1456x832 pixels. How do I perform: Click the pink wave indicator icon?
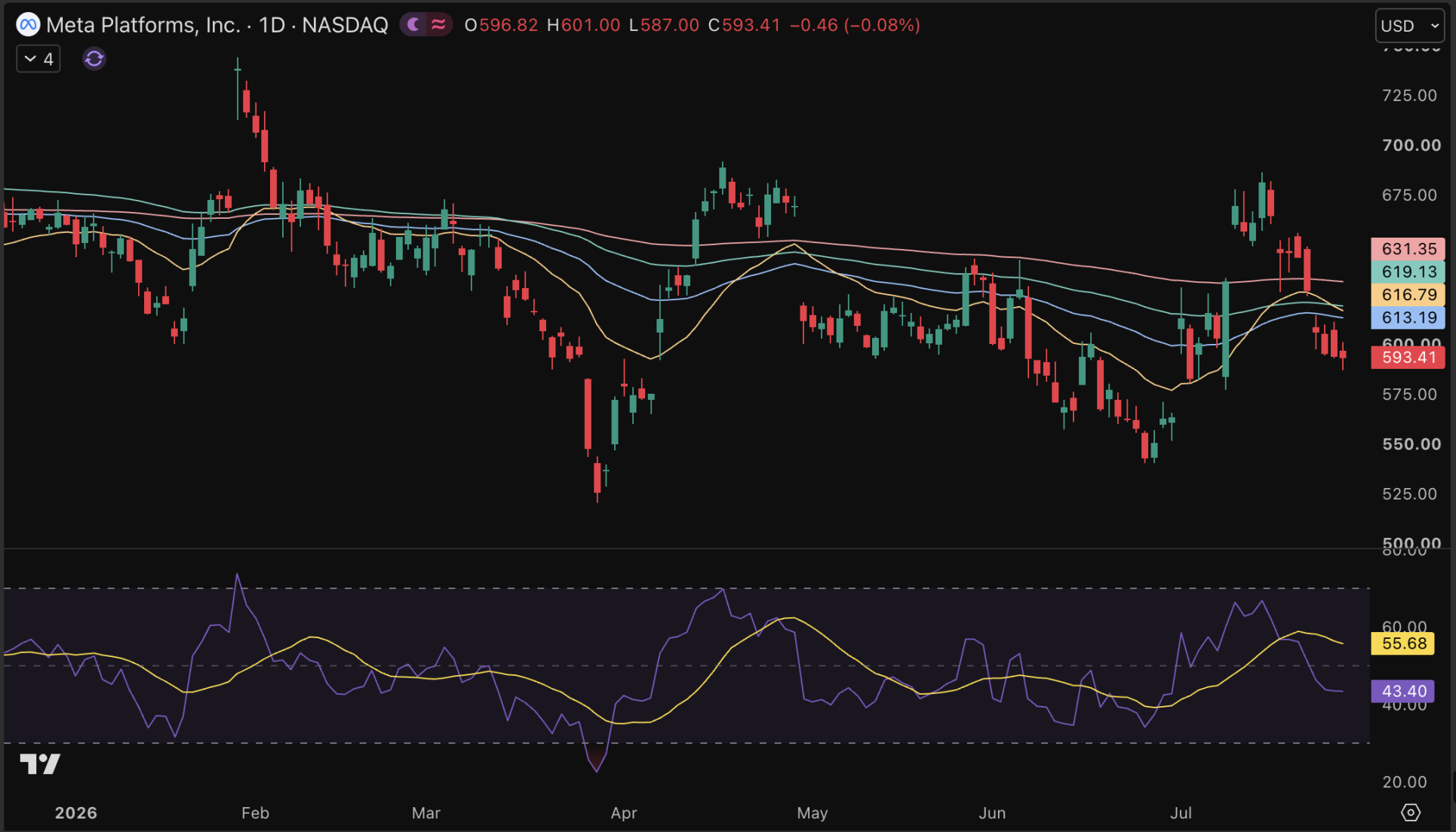coord(438,25)
